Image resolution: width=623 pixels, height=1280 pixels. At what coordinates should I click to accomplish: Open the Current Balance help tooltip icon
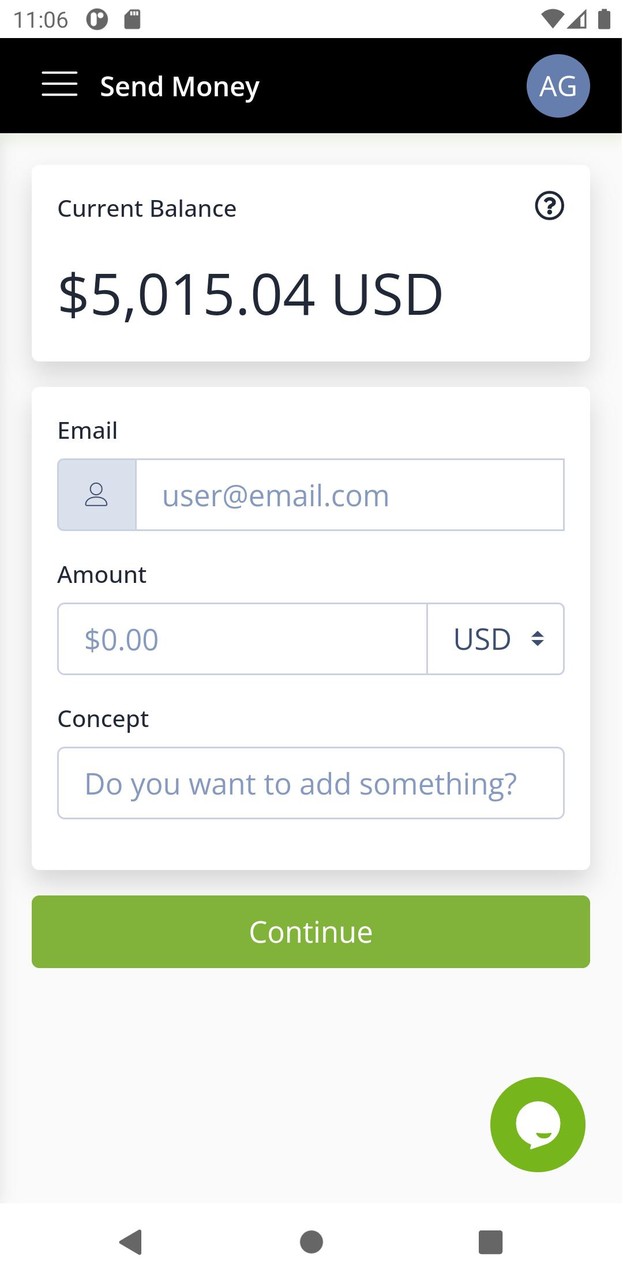(x=549, y=206)
